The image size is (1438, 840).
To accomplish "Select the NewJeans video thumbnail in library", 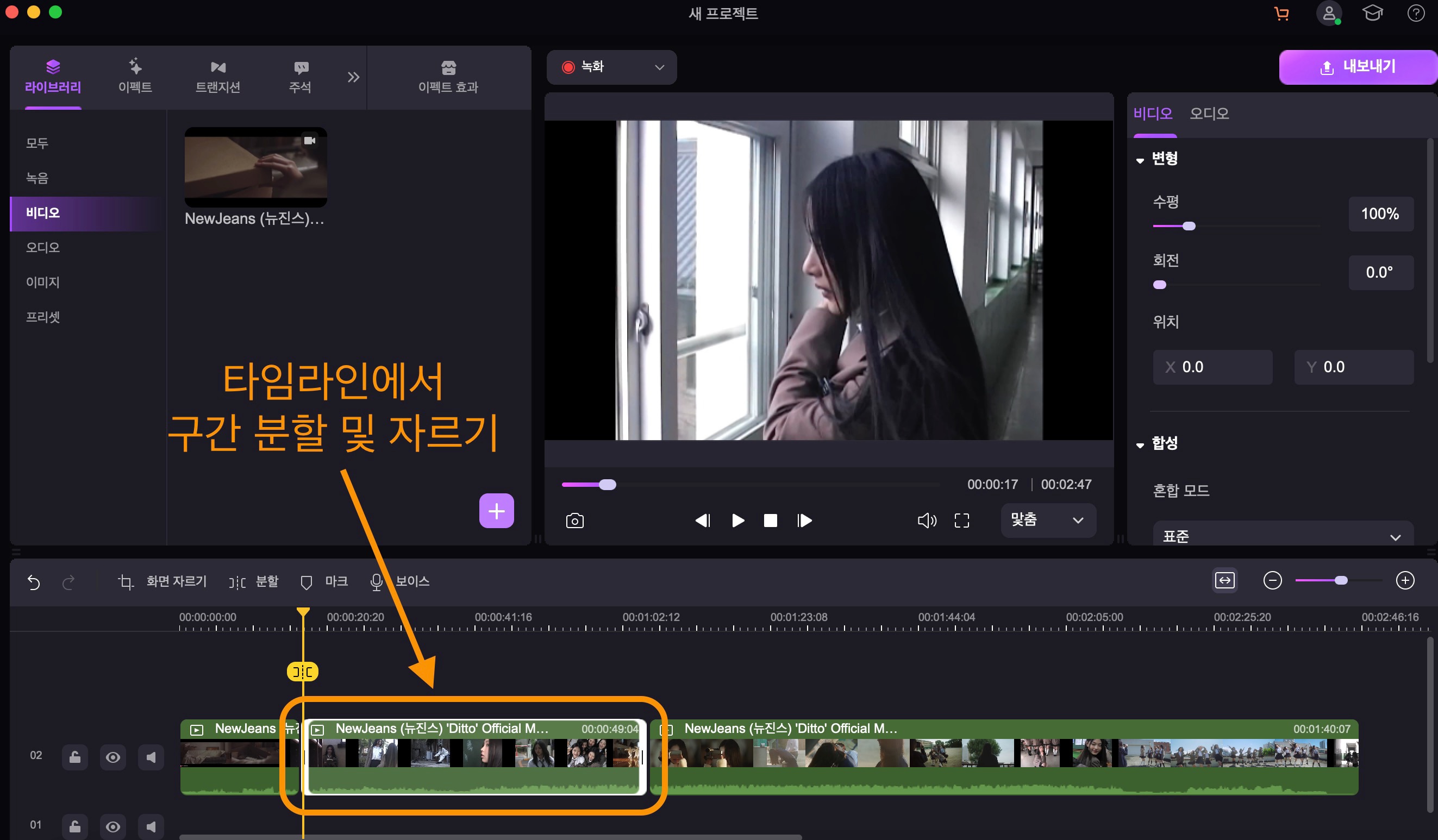I will [255, 167].
